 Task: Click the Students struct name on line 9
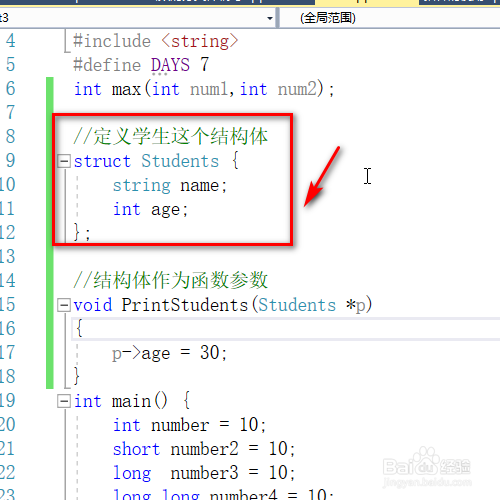pos(180,161)
